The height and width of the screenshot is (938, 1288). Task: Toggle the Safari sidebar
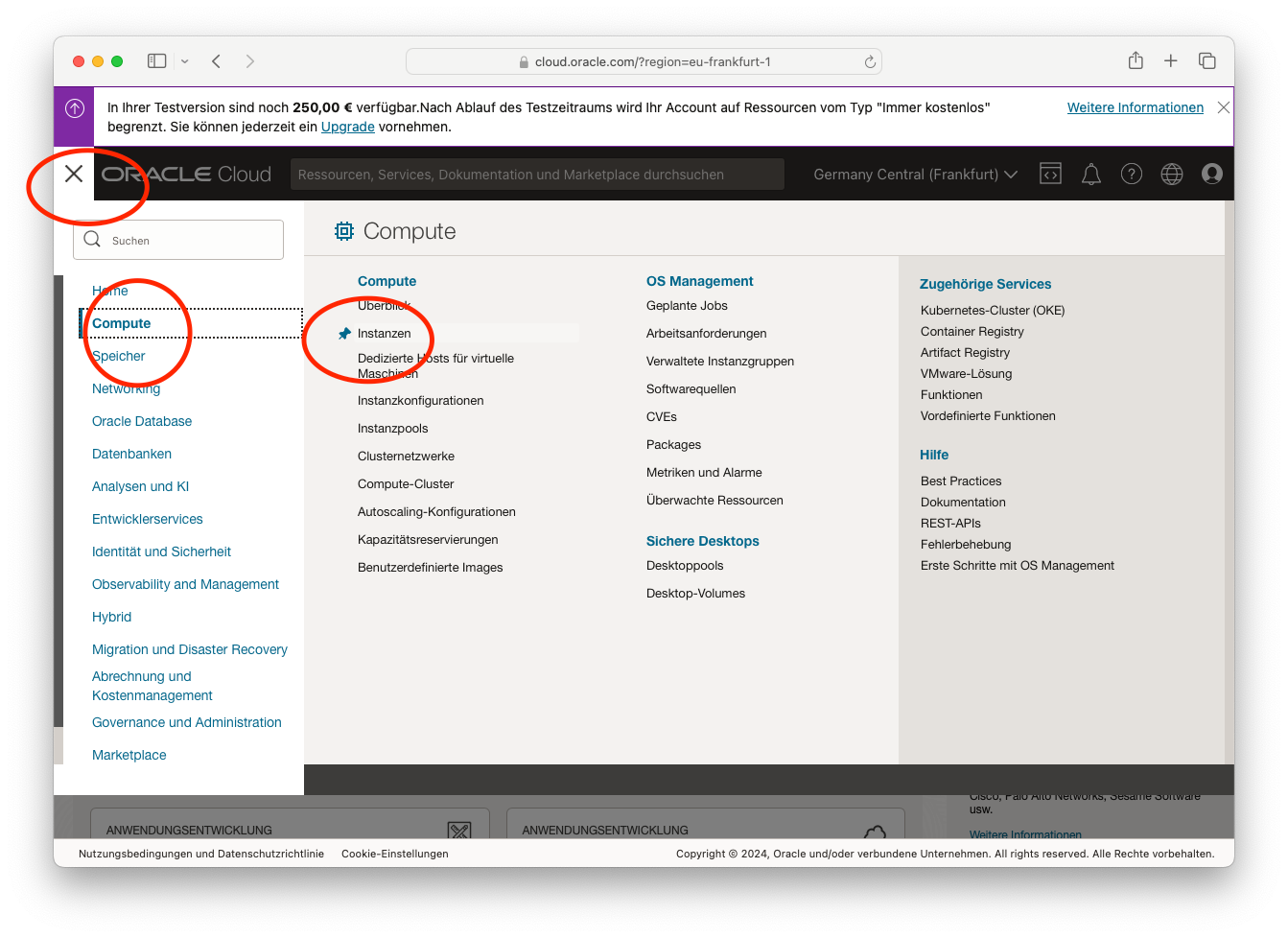(x=157, y=61)
